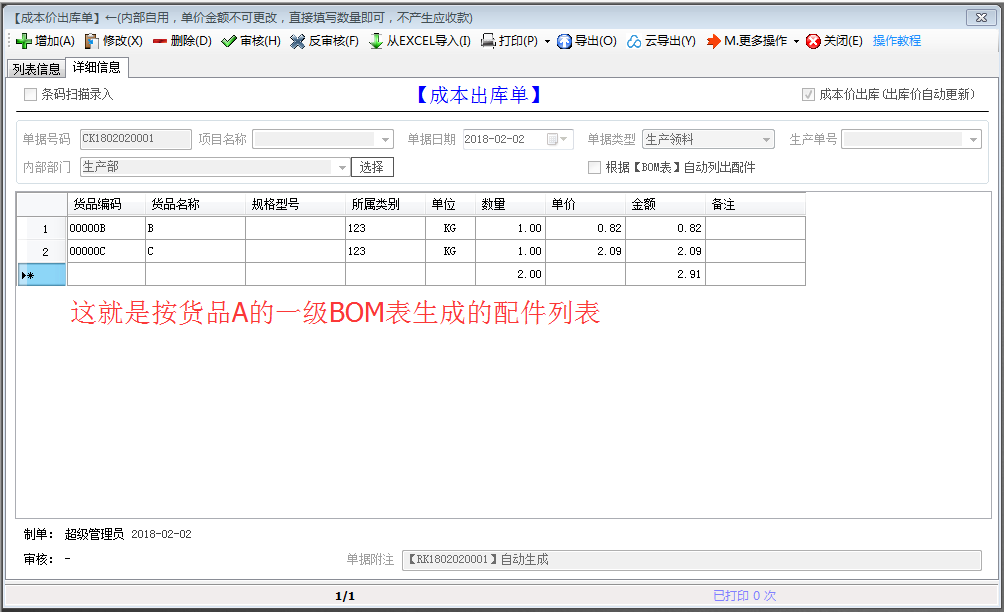Click the 修改(X) edit icon
1004x612 pixels.
point(92,41)
